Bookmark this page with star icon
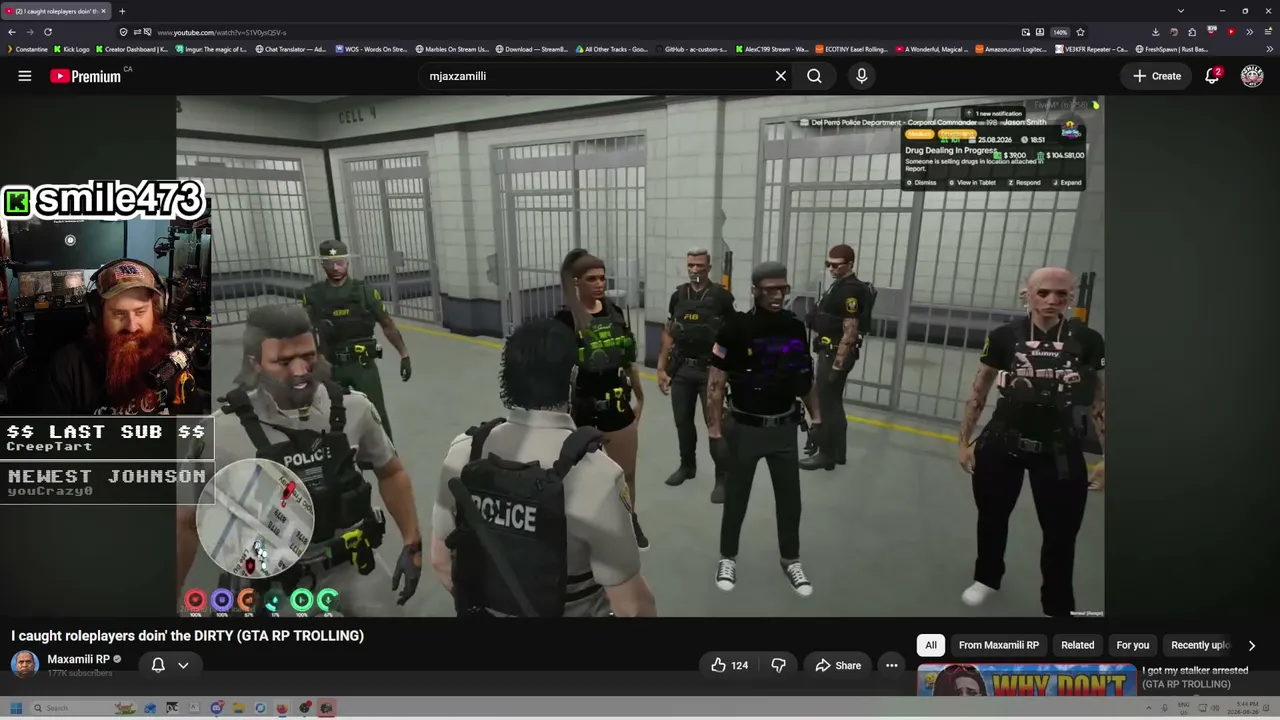This screenshot has width=1280, height=720. pyautogui.click(x=1080, y=32)
